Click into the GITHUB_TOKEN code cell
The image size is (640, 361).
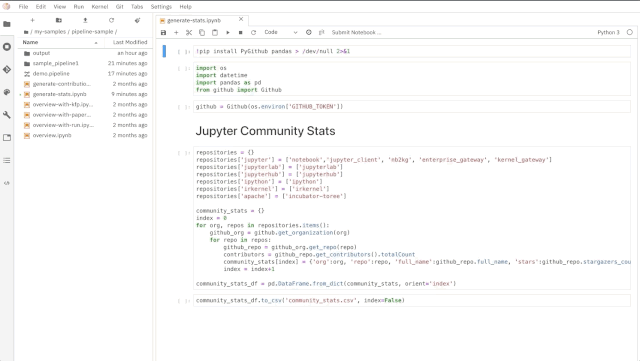[412, 107]
